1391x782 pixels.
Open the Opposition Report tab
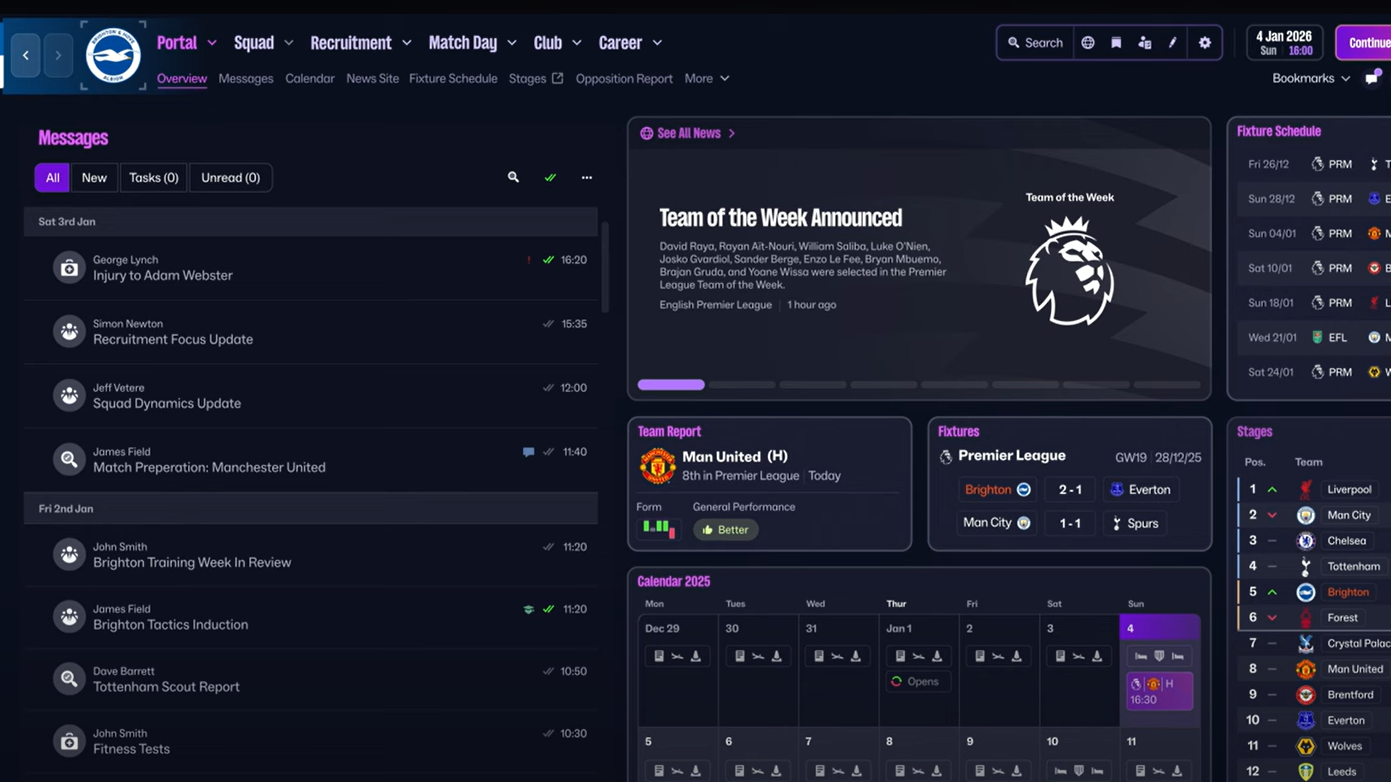(x=624, y=78)
